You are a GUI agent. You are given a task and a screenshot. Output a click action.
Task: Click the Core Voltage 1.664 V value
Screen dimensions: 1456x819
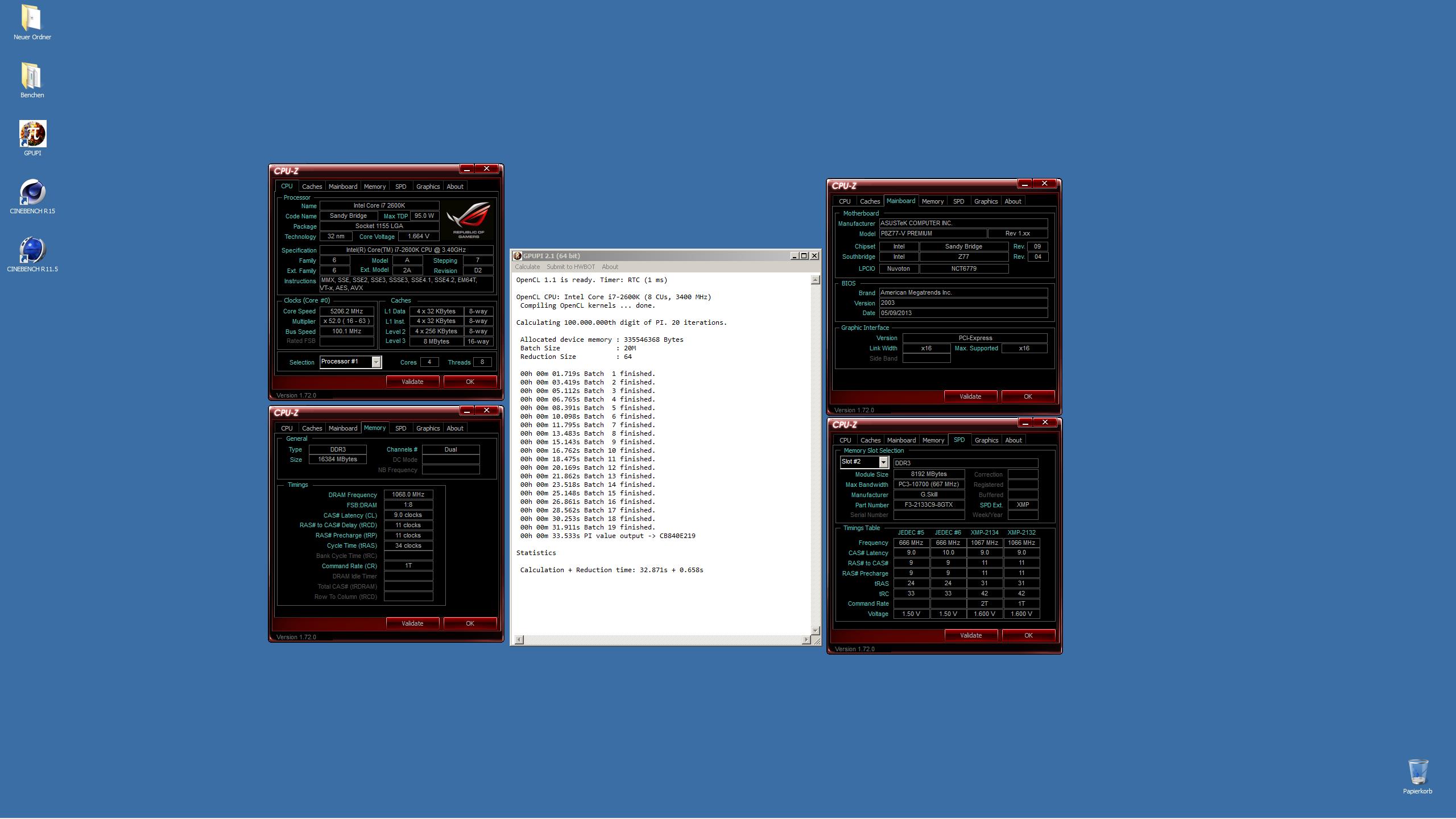pyautogui.click(x=419, y=237)
